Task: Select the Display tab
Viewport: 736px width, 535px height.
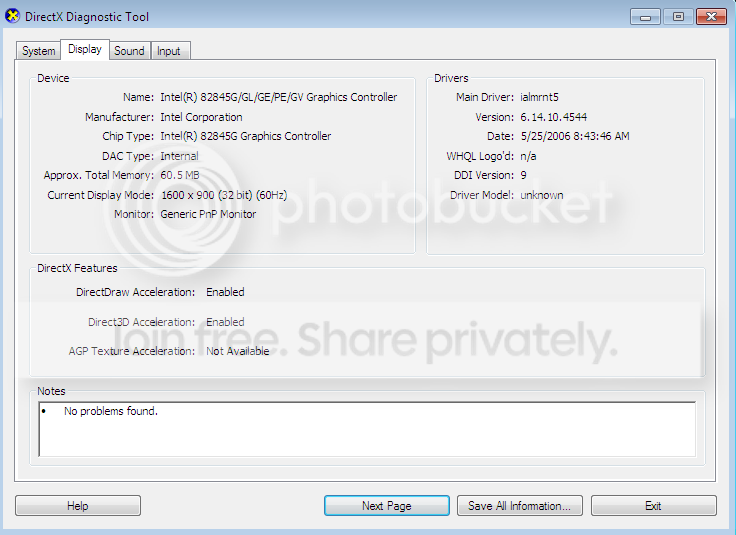Action: [85, 49]
